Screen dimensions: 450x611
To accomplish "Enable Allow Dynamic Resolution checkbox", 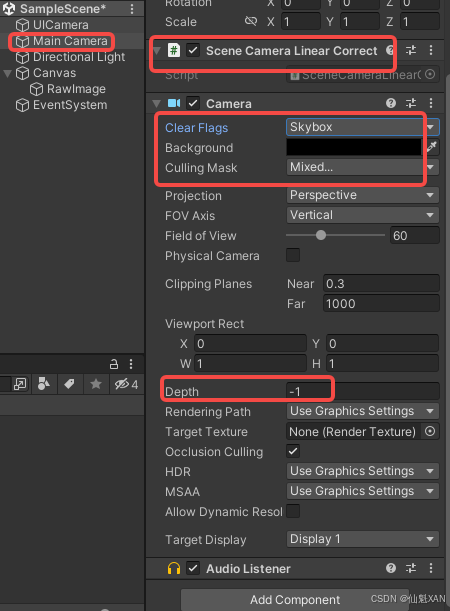I will pyautogui.click(x=293, y=511).
